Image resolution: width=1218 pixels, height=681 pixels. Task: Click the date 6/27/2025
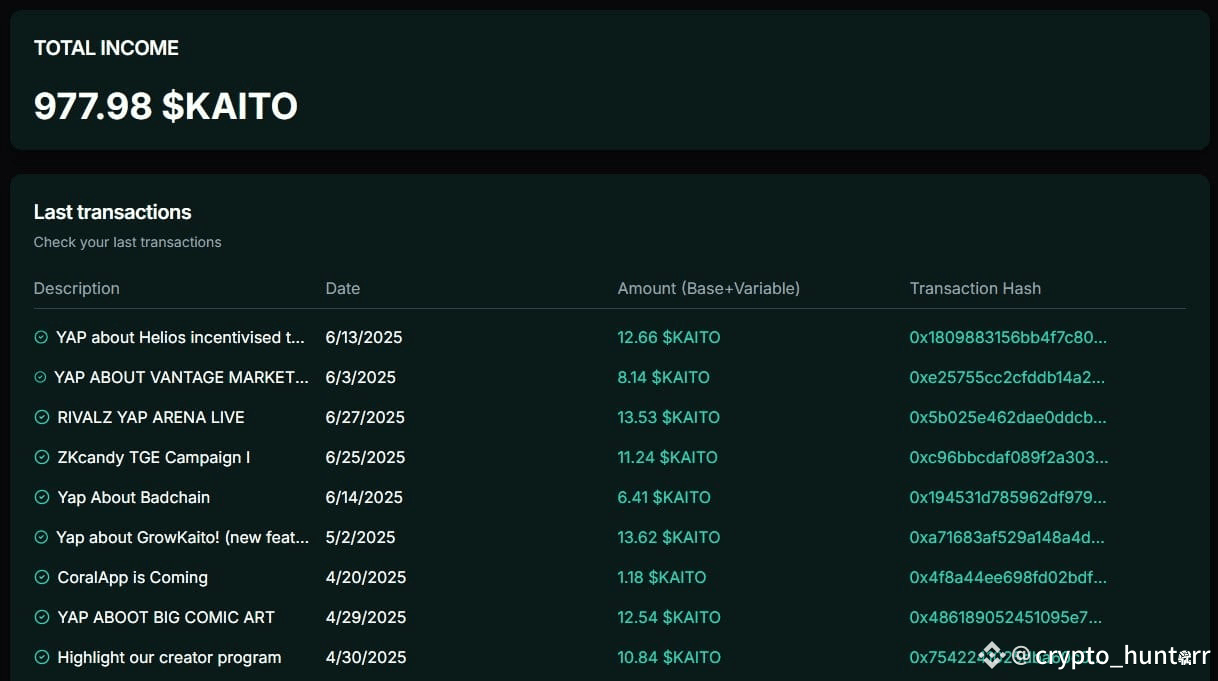click(366, 418)
